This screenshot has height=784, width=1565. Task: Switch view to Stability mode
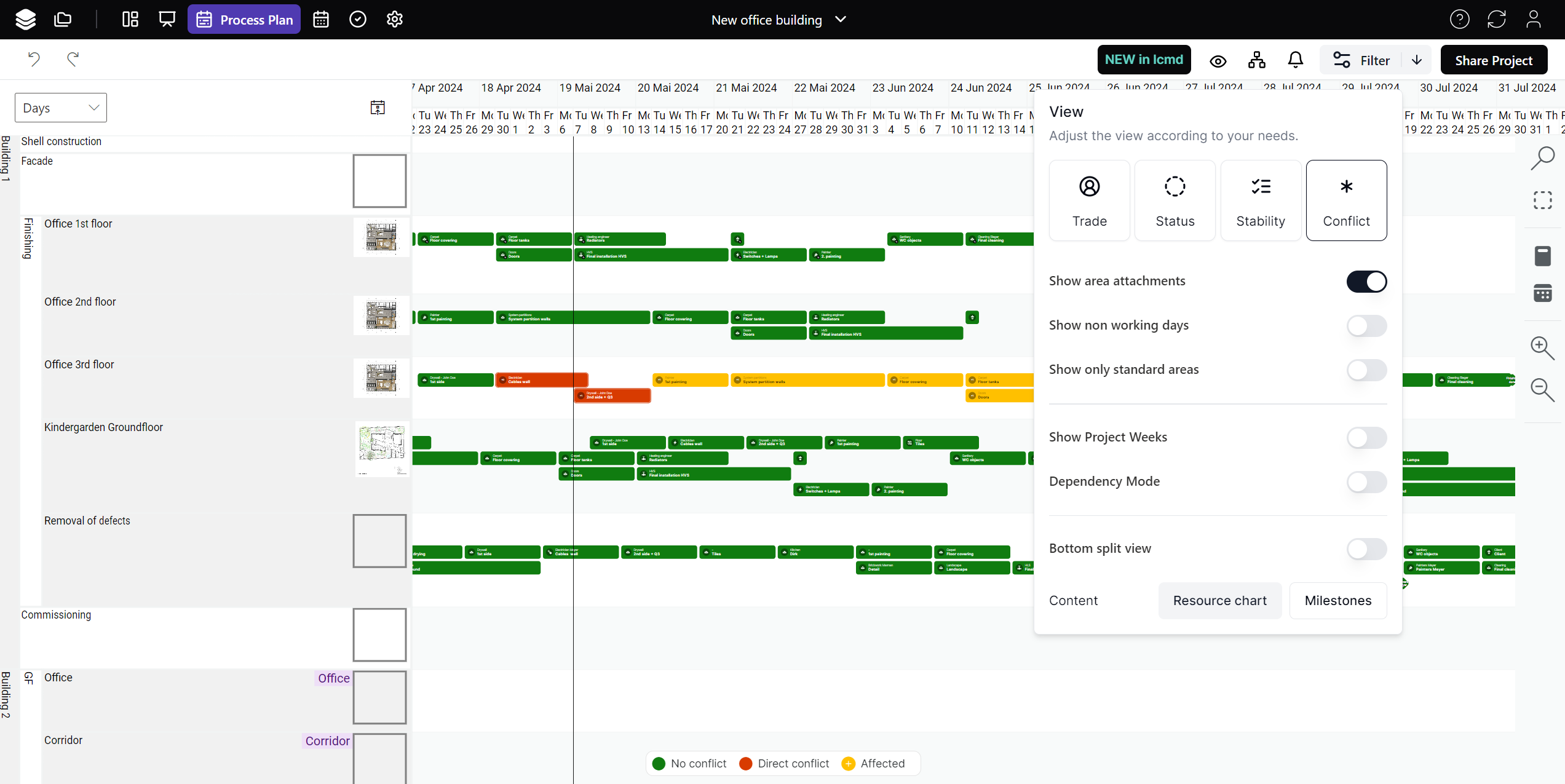(x=1261, y=200)
